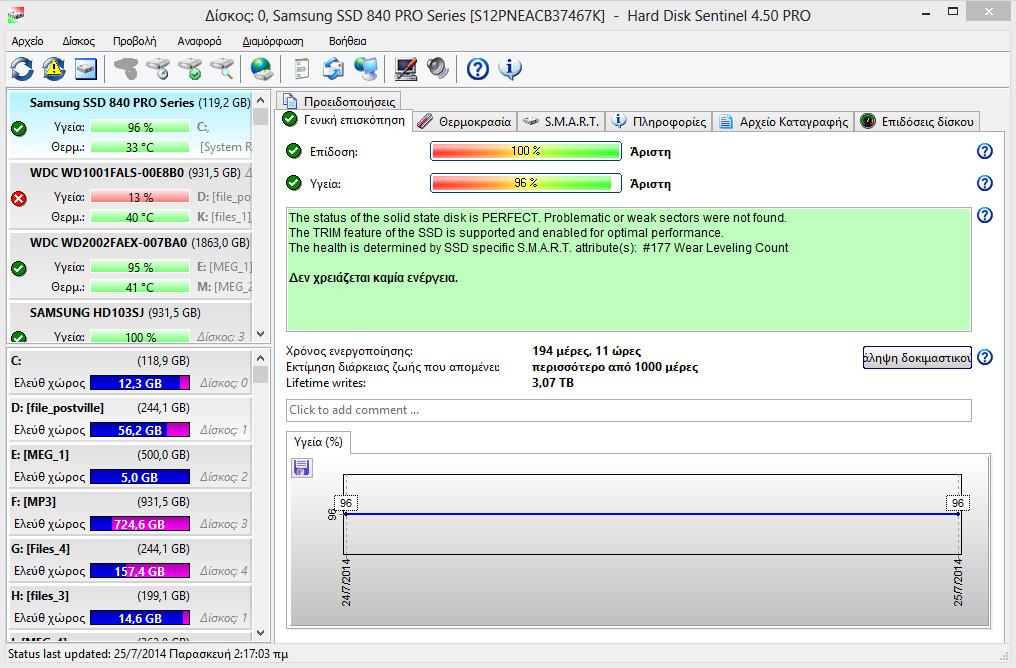Click the blue info bubble toolbar icon
This screenshot has height=668, width=1016.
click(x=510, y=69)
